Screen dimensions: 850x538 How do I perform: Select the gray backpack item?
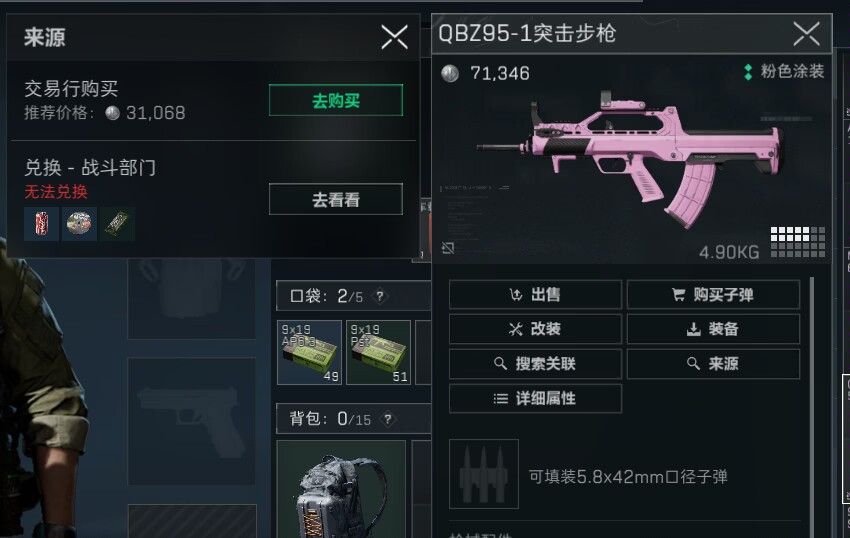pyautogui.click(x=341, y=489)
